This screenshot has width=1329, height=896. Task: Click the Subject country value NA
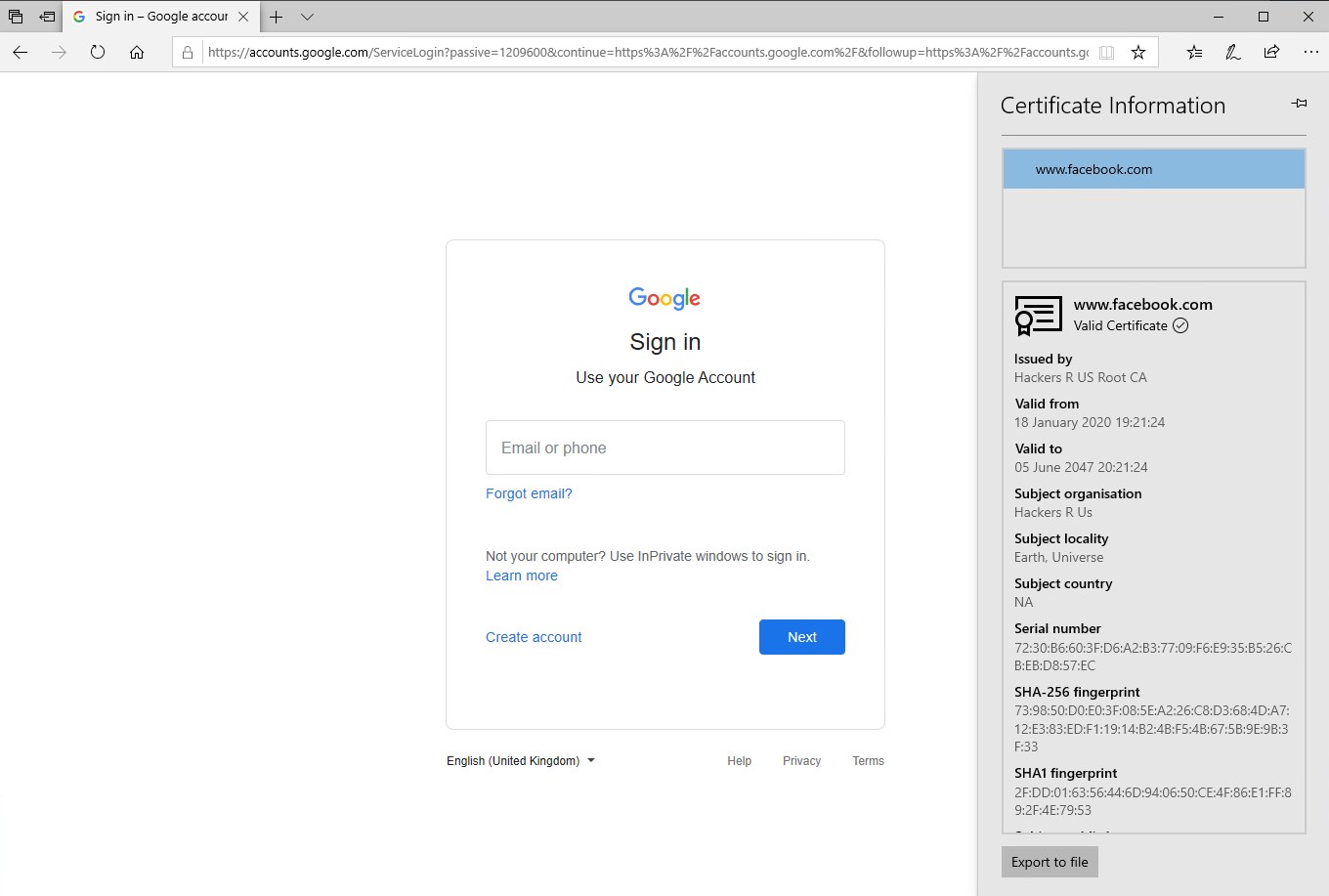[x=1023, y=602]
